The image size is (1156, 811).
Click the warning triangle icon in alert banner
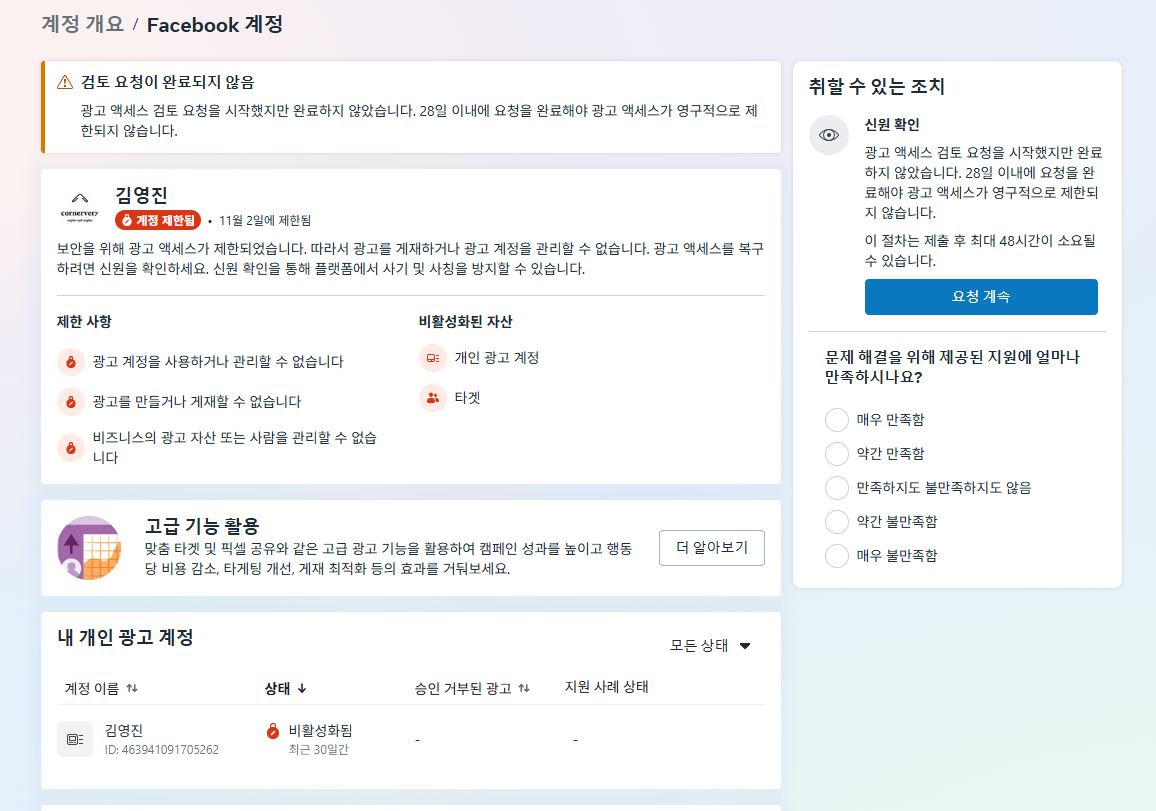coord(65,82)
